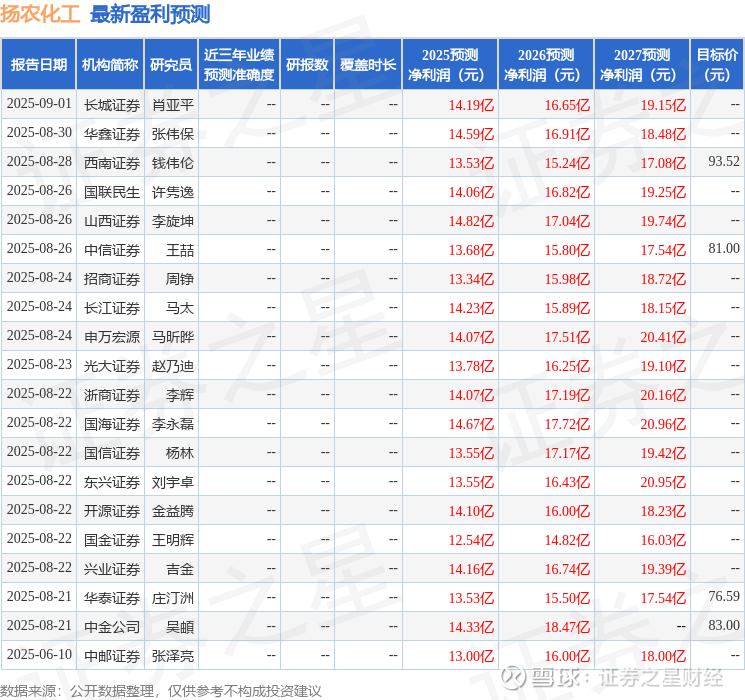Click the 扬农化工 title text
Viewport: 745px width, 700px height.
click(x=40, y=14)
